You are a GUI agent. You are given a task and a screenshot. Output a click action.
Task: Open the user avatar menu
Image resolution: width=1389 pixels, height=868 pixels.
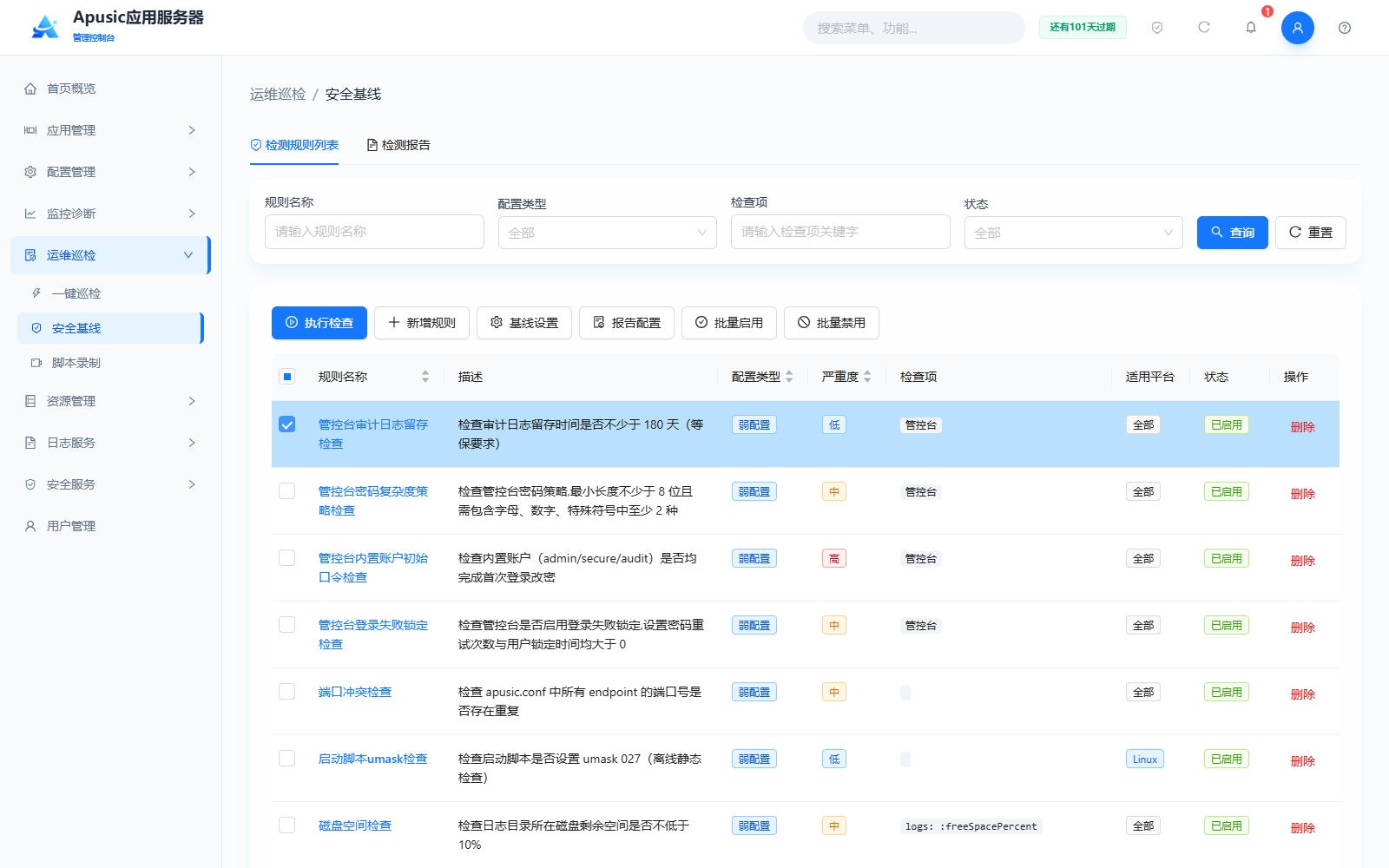1298,28
